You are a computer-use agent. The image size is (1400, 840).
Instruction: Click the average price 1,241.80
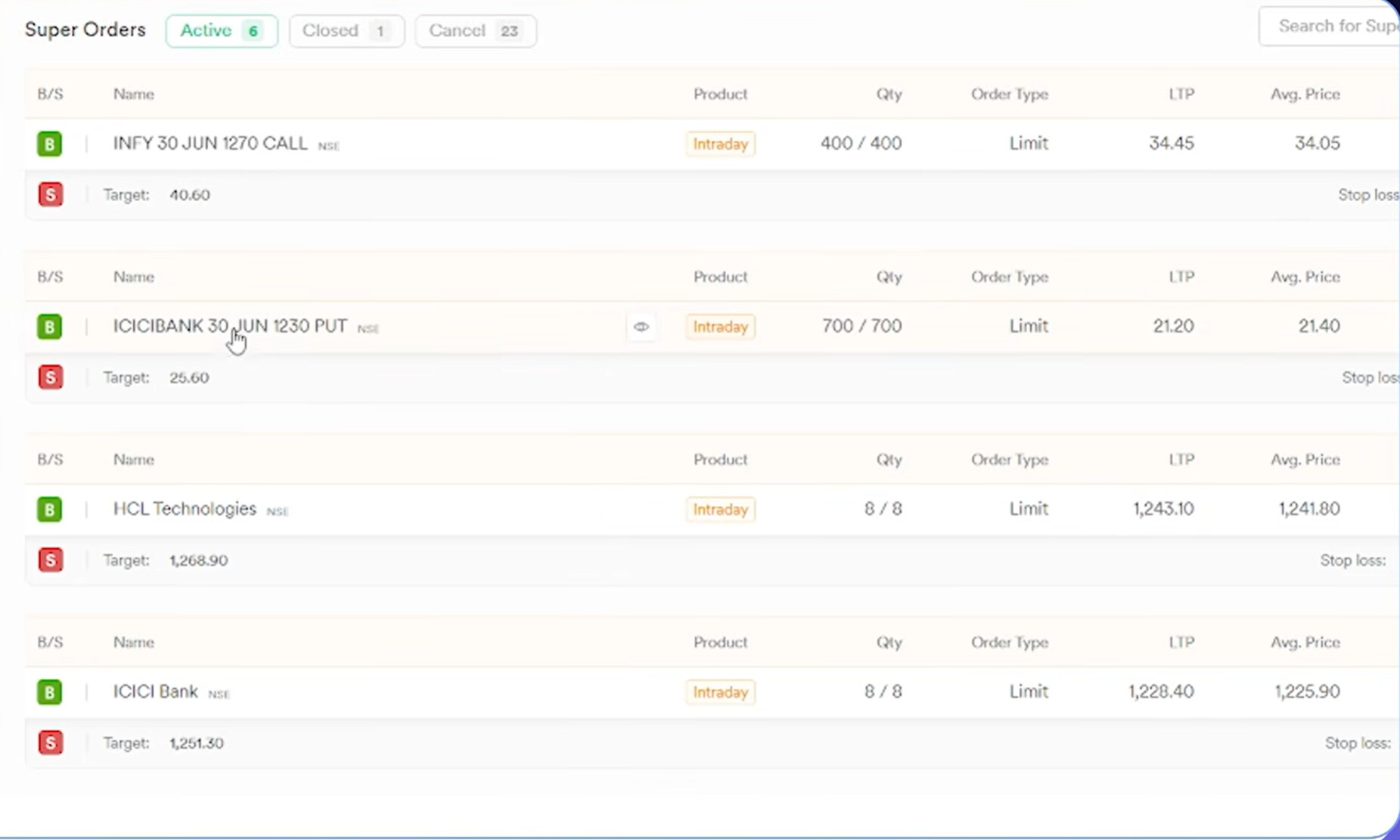1310,509
